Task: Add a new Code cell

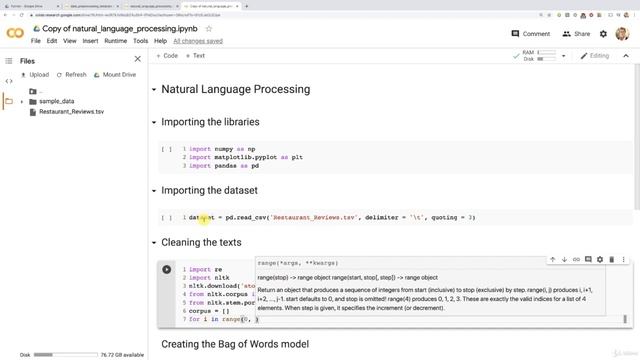Action: [167, 56]
